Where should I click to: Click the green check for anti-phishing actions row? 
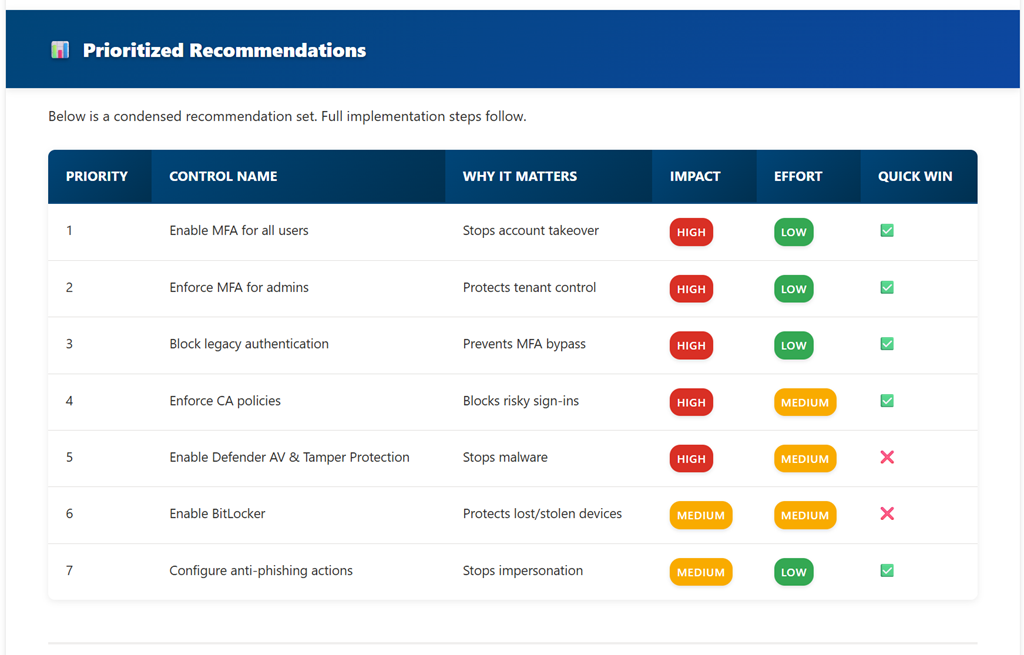click(887, 571)
